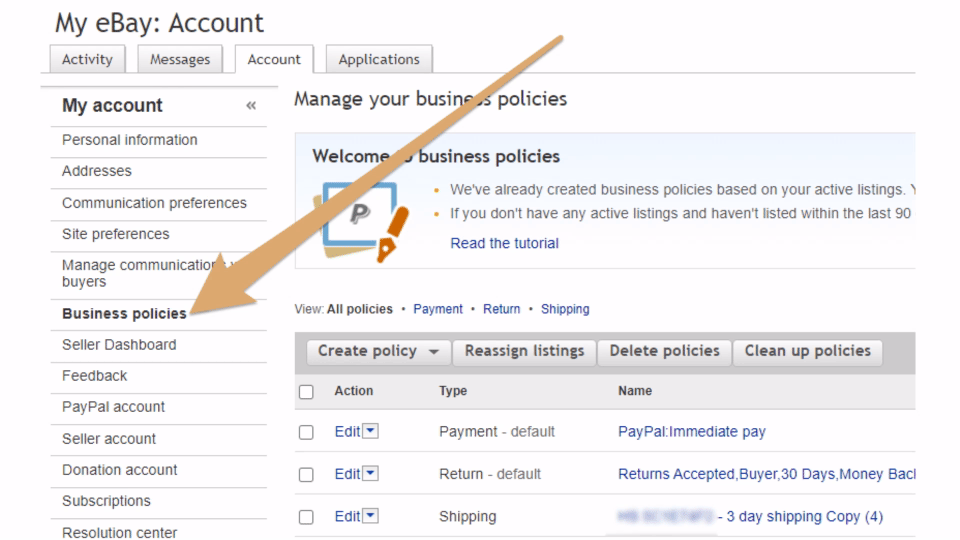Check the Payment default policy checkbox
The height and width of the screenshot is (540, 960).
tap(307, 433)
